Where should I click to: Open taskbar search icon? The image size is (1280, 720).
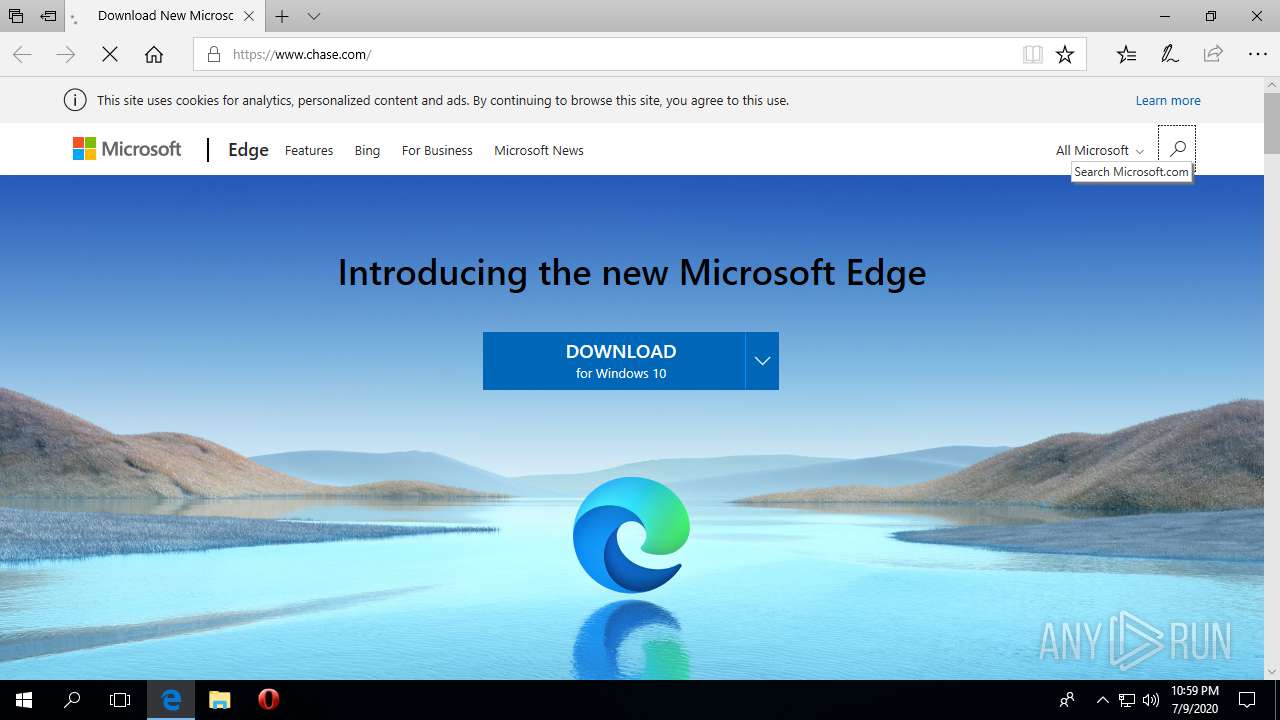point(72,700)
